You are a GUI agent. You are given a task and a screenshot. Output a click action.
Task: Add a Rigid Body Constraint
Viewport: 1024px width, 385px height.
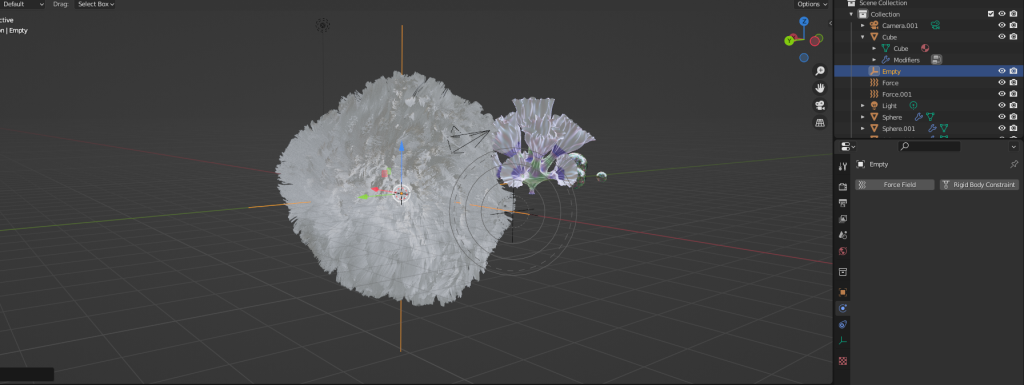[979, 185]
